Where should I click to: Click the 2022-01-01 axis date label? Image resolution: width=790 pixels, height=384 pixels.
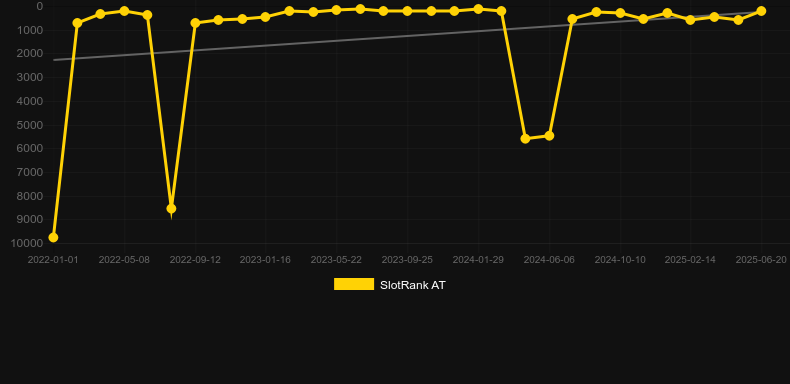[x=53, y=260]
